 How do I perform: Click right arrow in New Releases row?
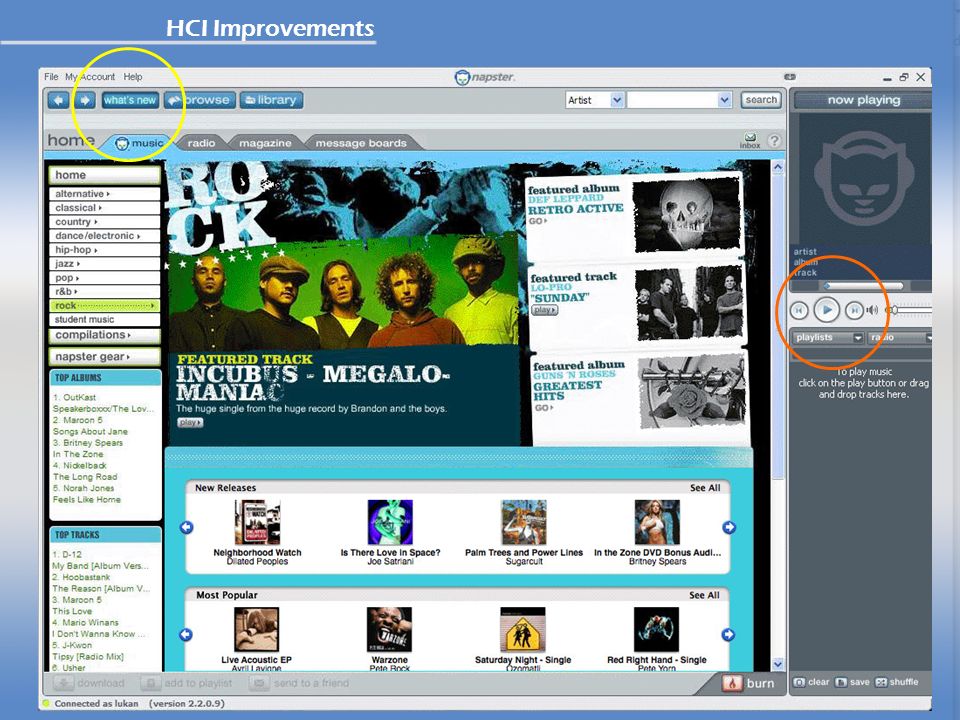[729, 527]
